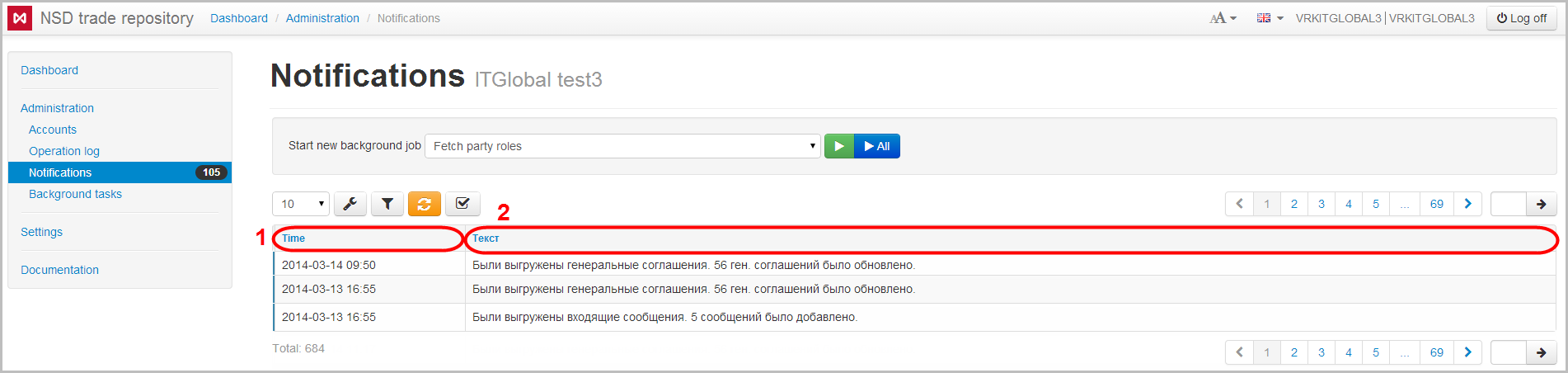The image size is (1568, 373).
Task: Click the top page number input field
Action: coord(1509,204)
